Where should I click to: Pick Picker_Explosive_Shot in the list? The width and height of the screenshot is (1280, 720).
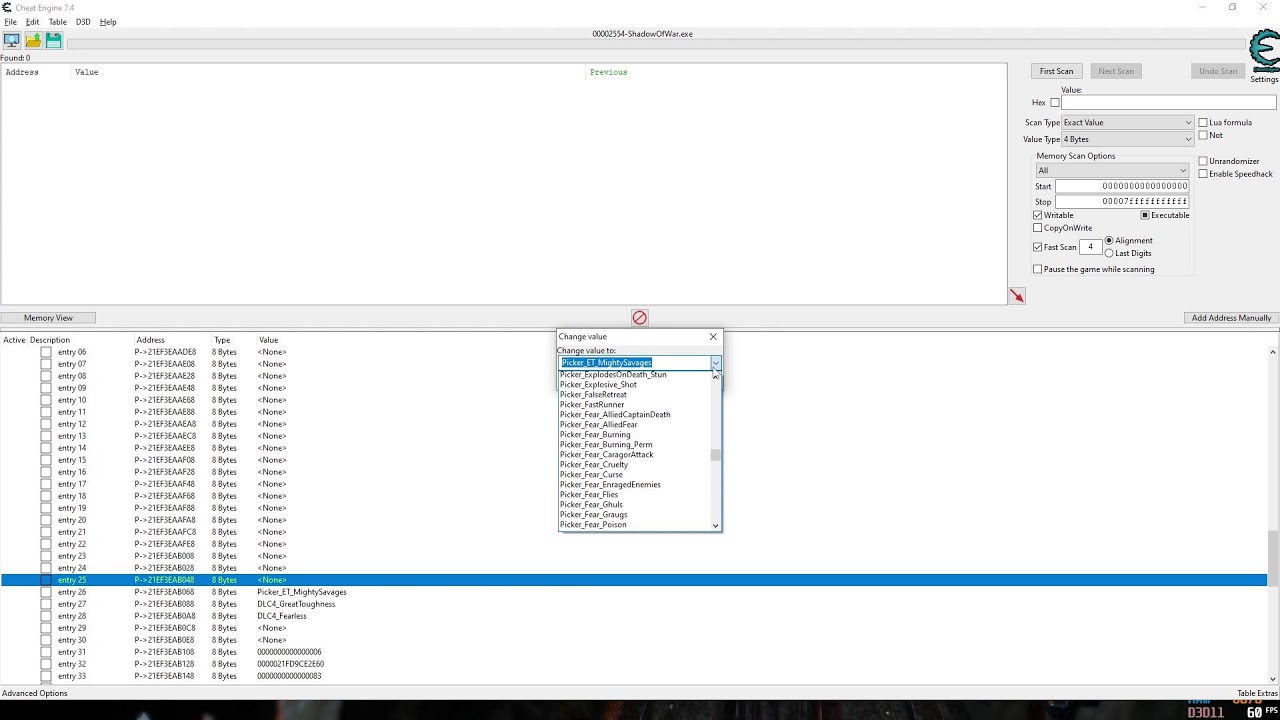pyautogui.click(x=598, y=385)
